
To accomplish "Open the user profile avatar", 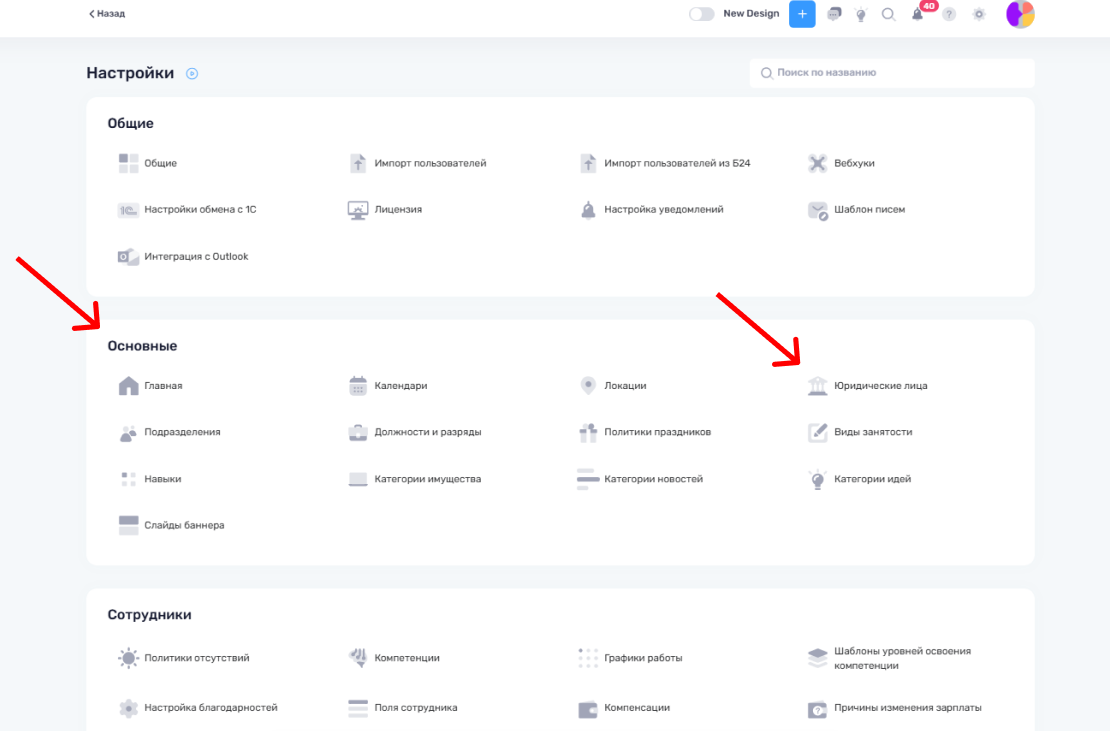I will (x=1020, y=14).
